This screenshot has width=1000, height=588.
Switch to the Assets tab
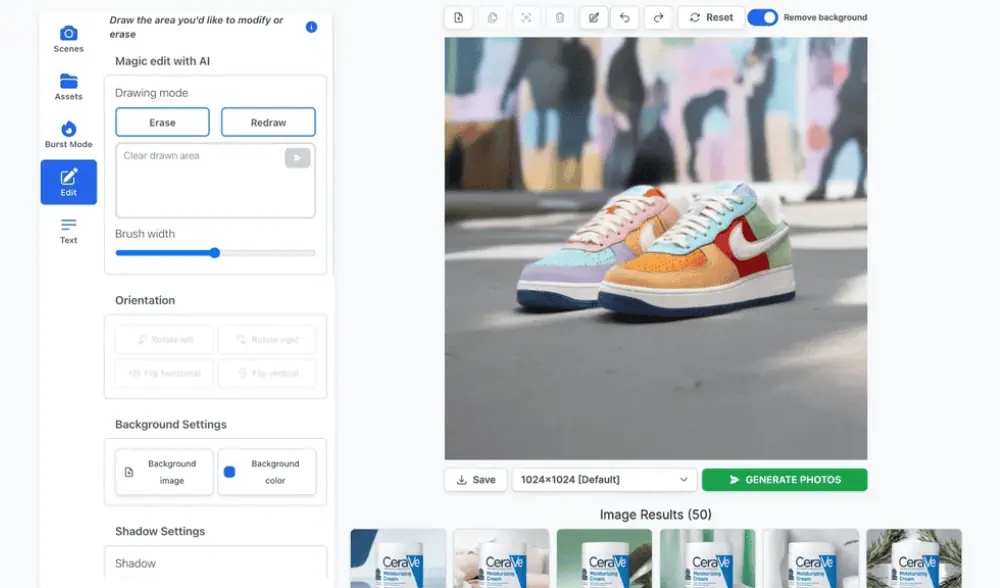click(x=68, y=87)
